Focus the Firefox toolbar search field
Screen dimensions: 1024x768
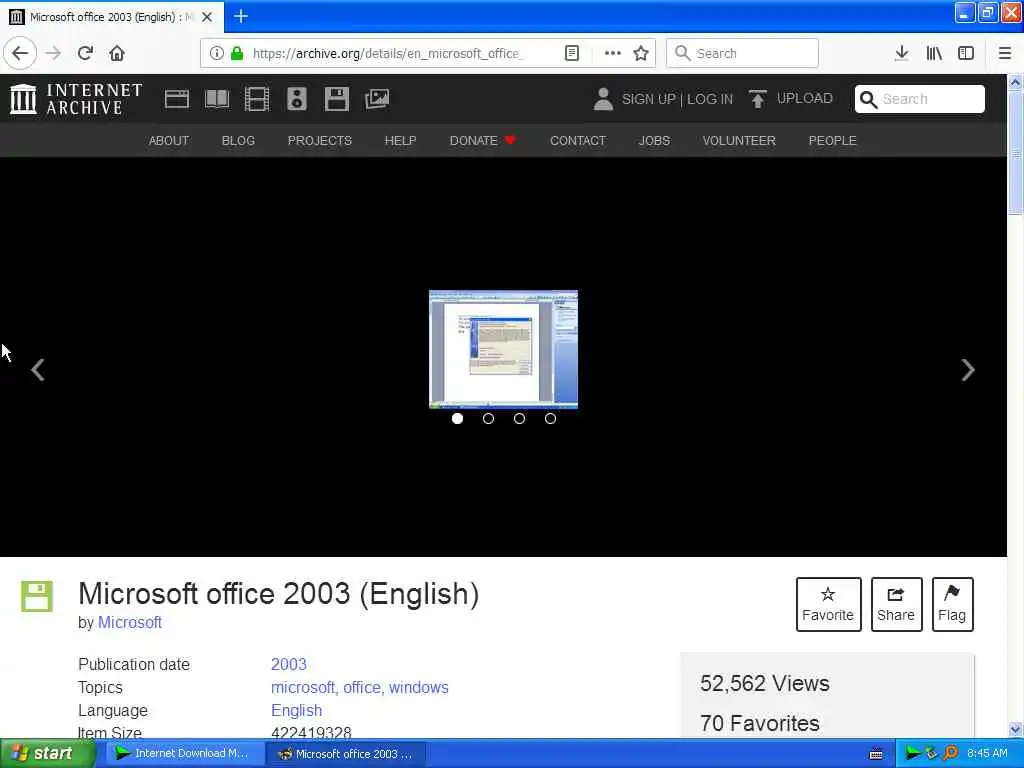pyautogui.click(x=742, y=54)
